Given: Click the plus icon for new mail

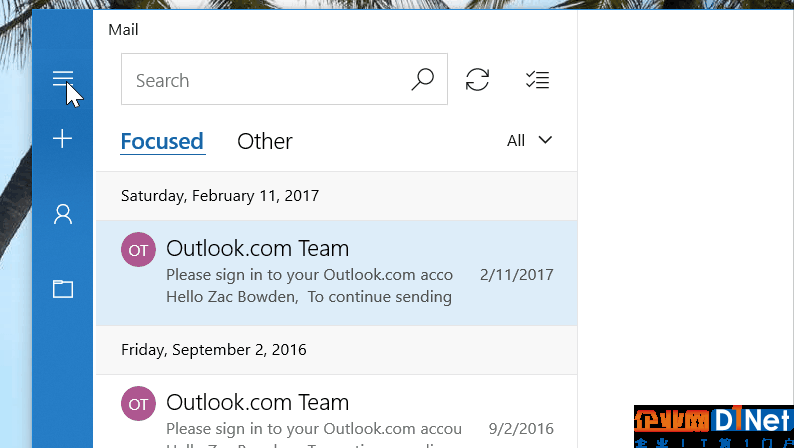Looking at the screenshot, I should (x=63, y=139).
